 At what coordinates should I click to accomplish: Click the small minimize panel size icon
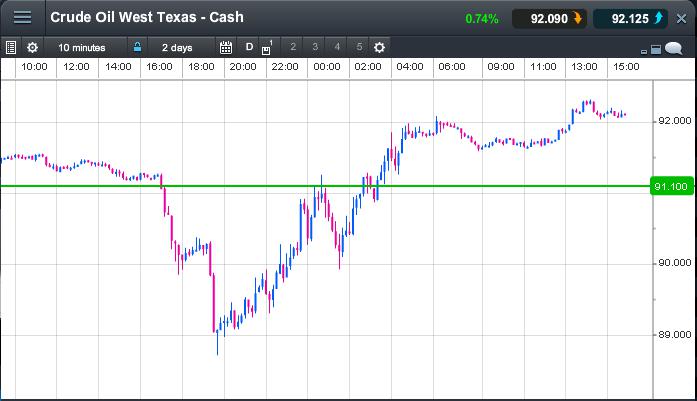(643, 50)
